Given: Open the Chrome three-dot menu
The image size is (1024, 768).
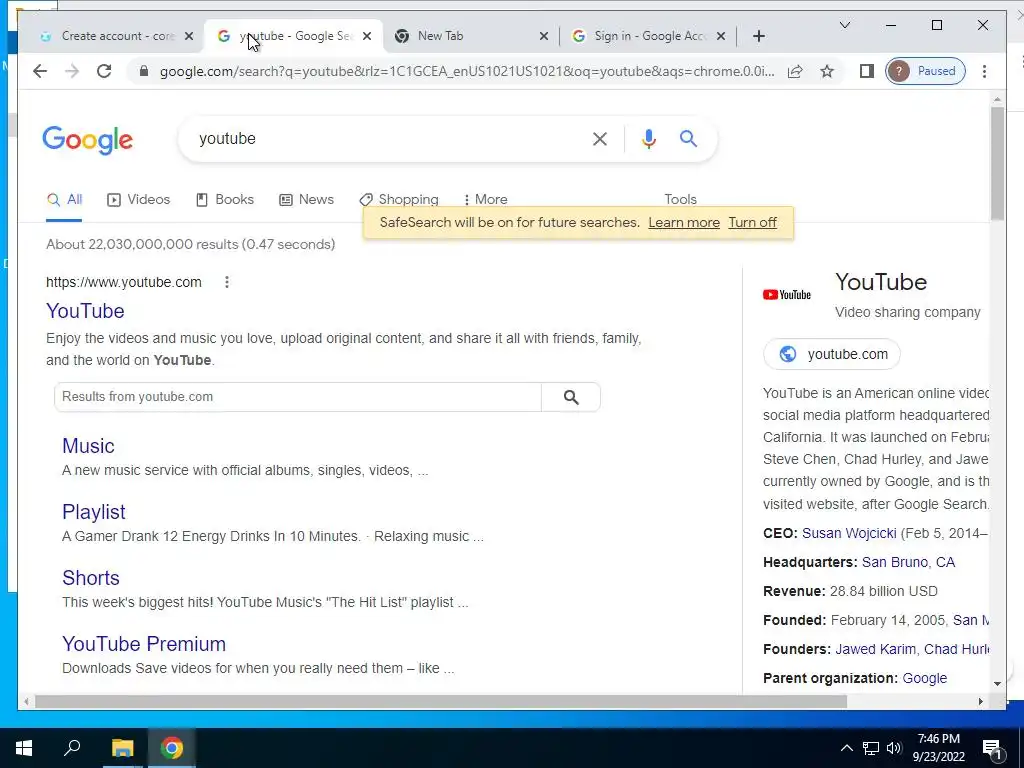Looking at the screenshot, I should [x=984, y=71].
